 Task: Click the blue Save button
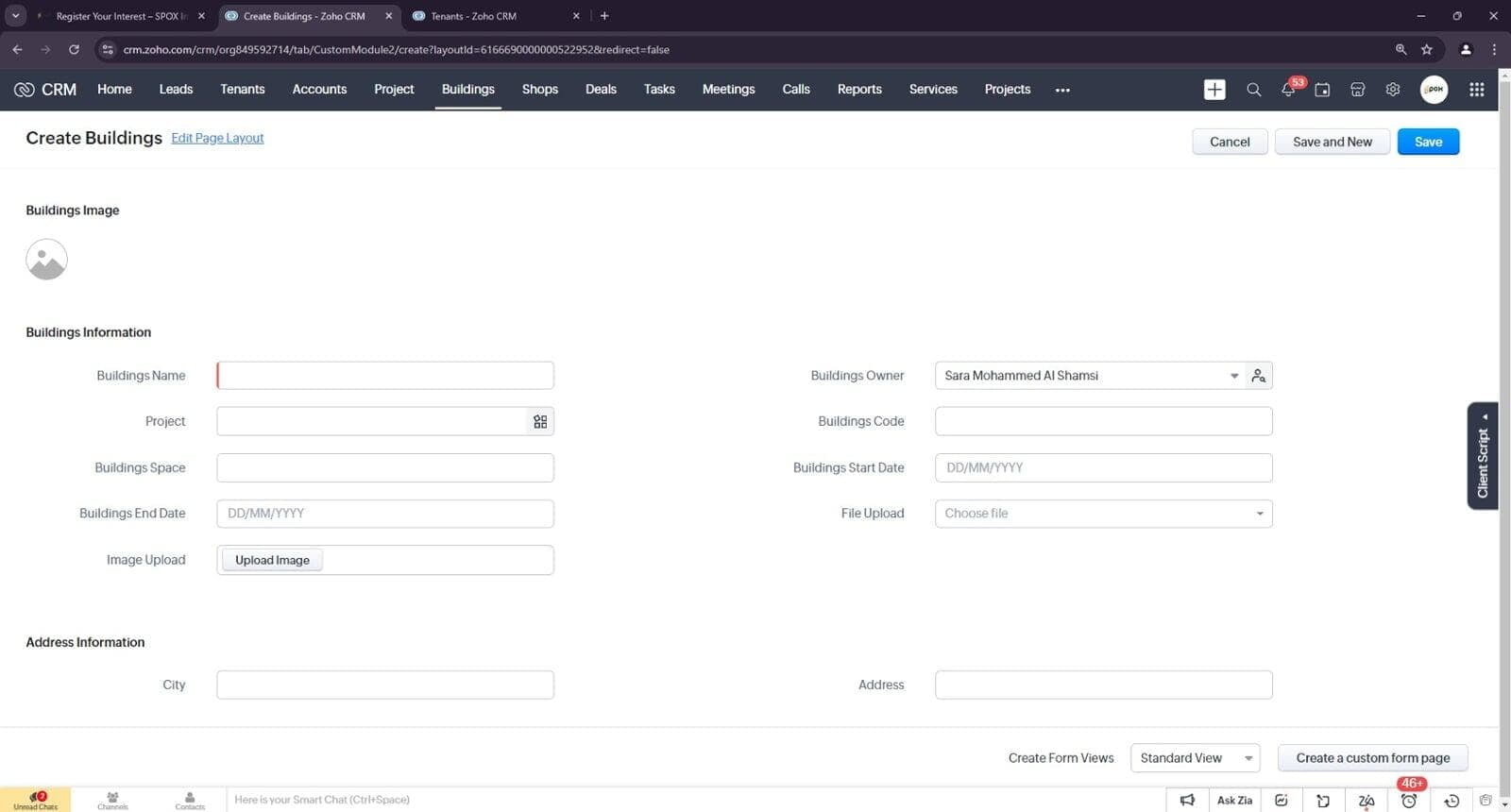point(1428,142)
